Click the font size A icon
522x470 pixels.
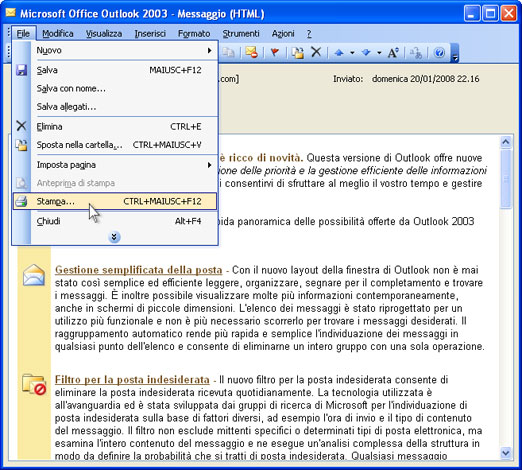(x=393, y=52)
